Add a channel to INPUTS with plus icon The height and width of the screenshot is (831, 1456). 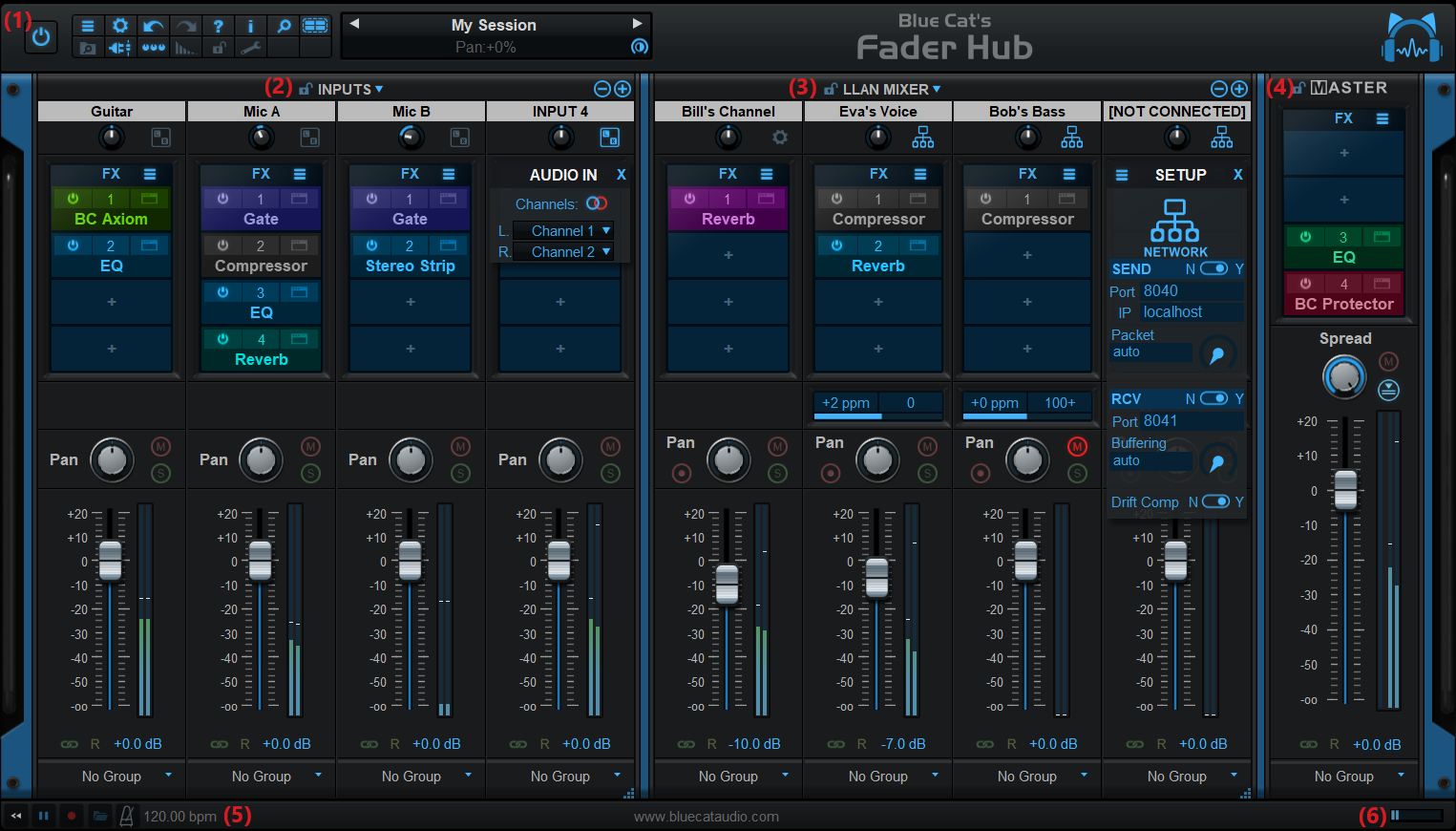click(622, 89)
